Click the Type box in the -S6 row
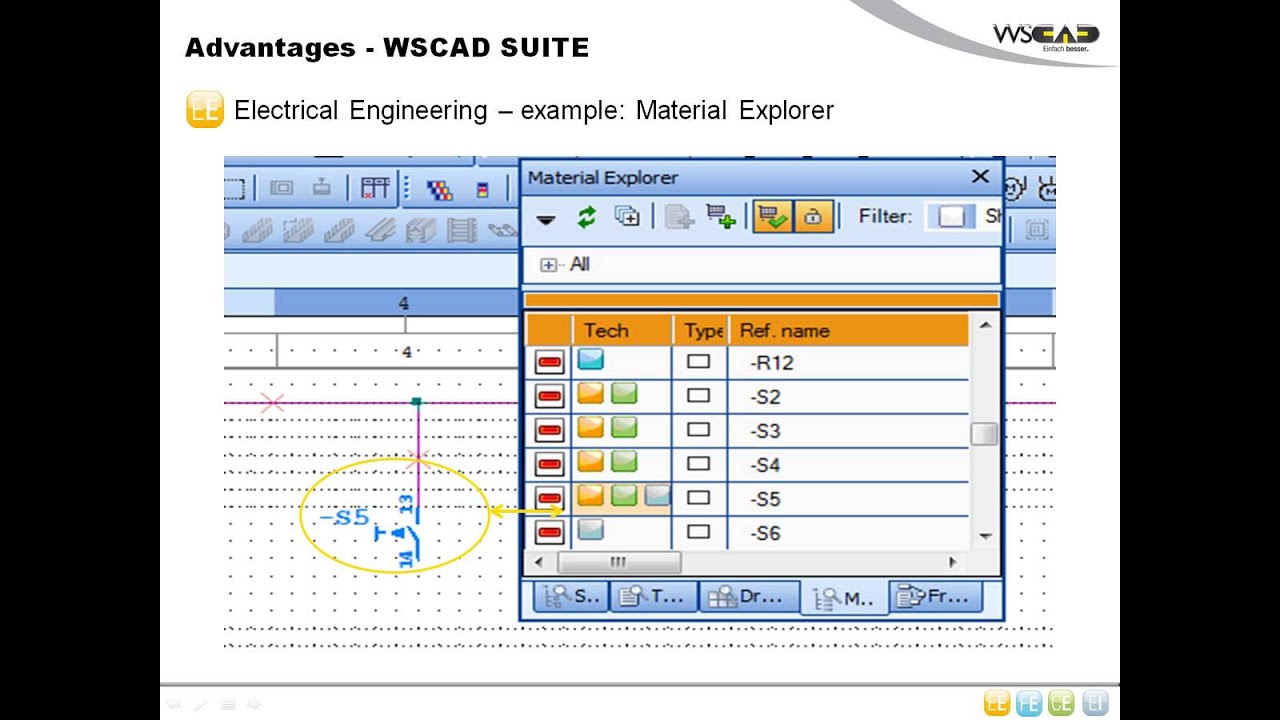 pos(698,532)
